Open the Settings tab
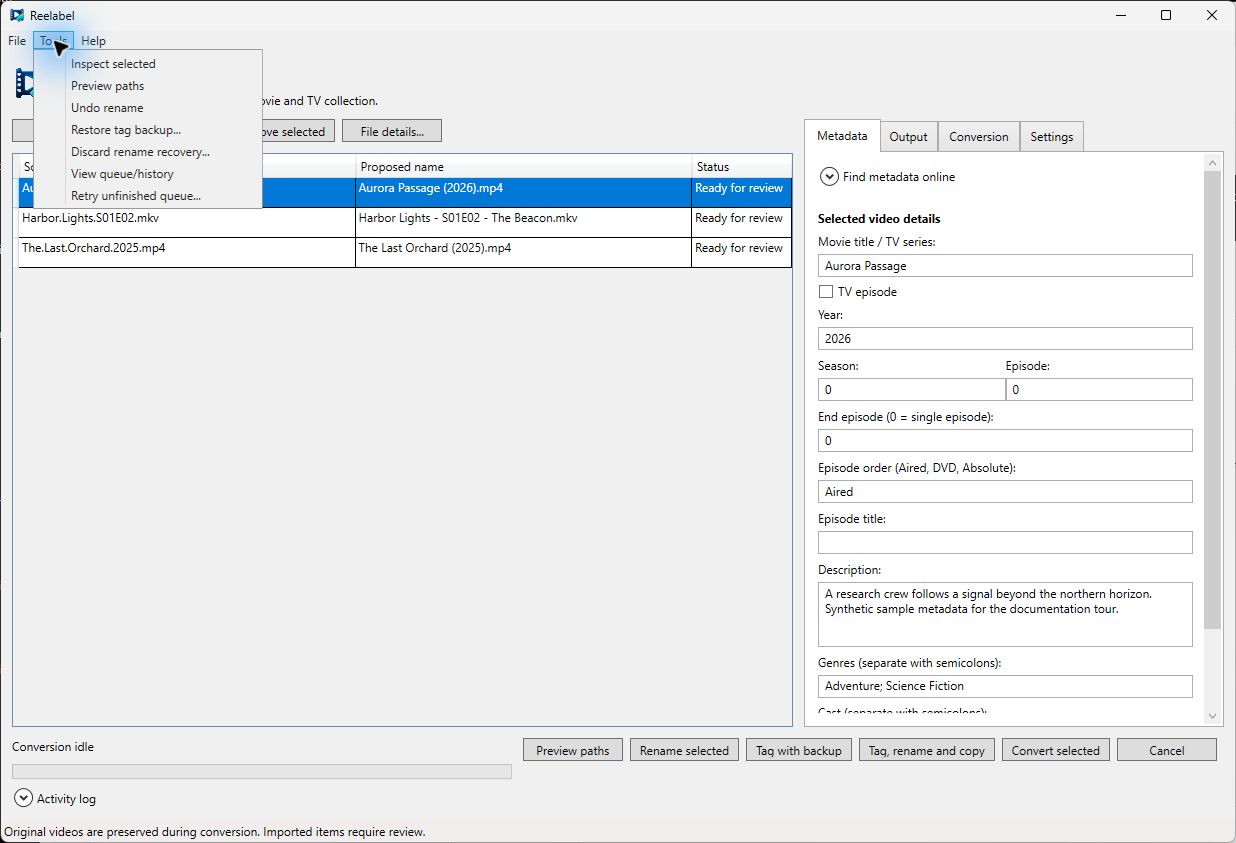1236x843 pixels. tap(1052, 137)
